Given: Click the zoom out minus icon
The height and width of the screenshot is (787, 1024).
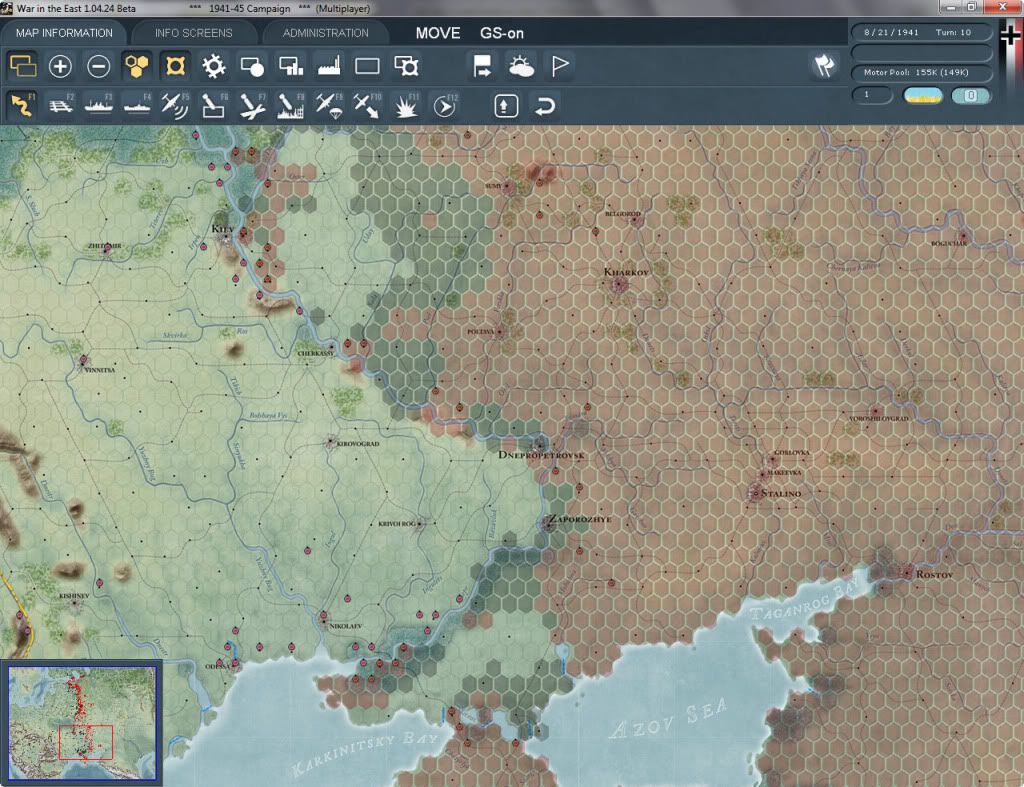Looking at the screenshot, I should (99, 66).
